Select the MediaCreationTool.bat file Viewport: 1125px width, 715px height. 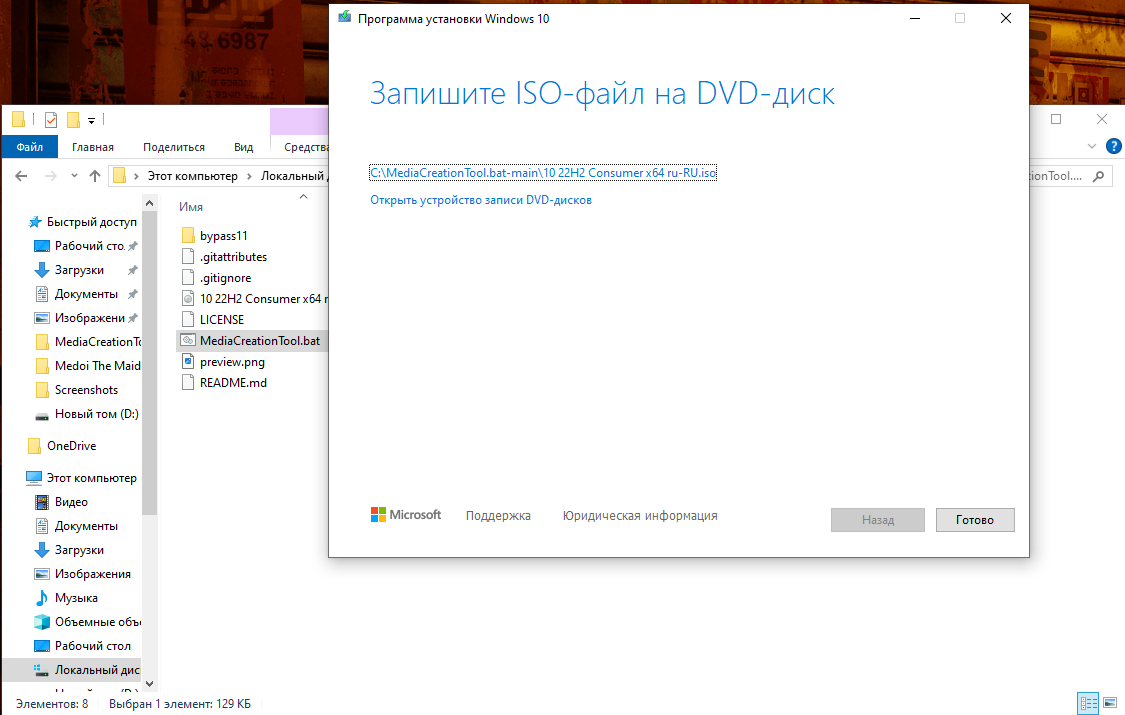coord(259,340)
